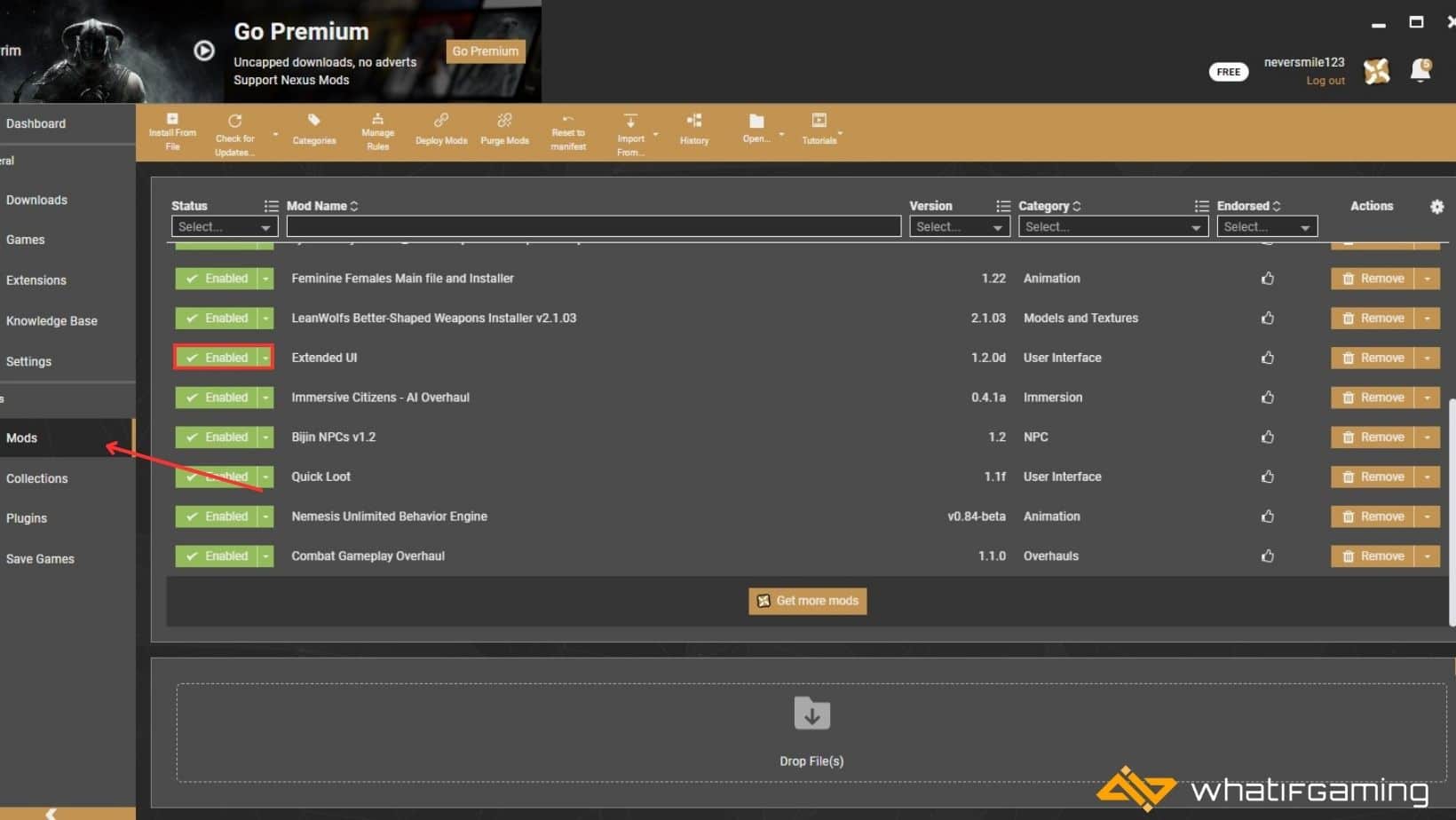The width and height of the screenshot is (1456, 820).
Task: Open table column settings gear
Action: point(1436,206)
